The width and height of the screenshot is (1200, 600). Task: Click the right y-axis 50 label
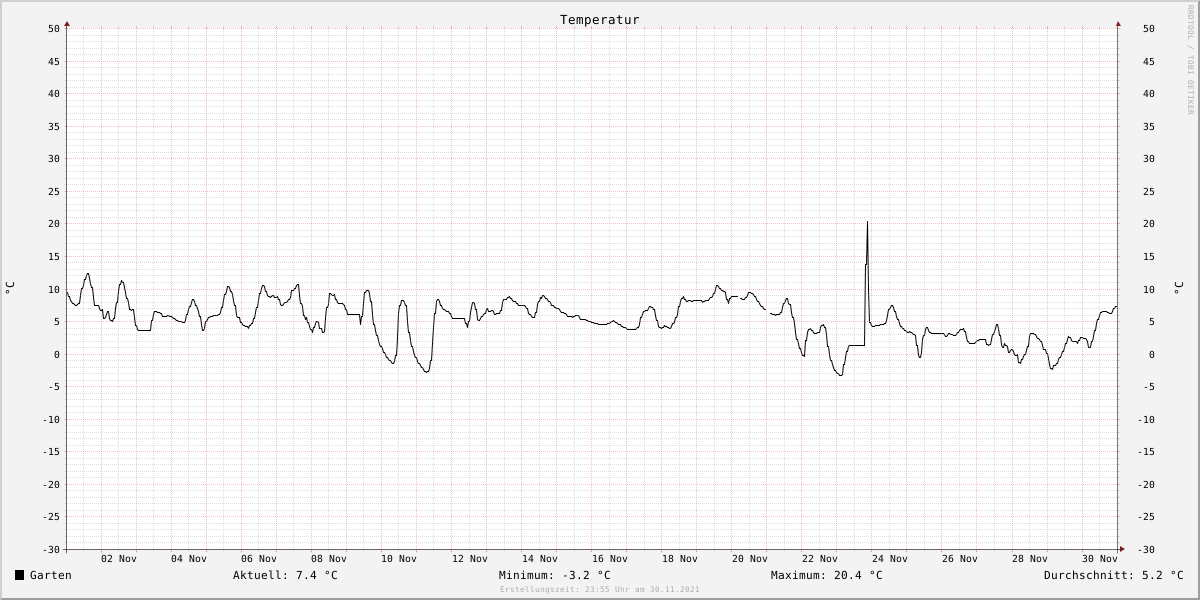[1149, 29]
